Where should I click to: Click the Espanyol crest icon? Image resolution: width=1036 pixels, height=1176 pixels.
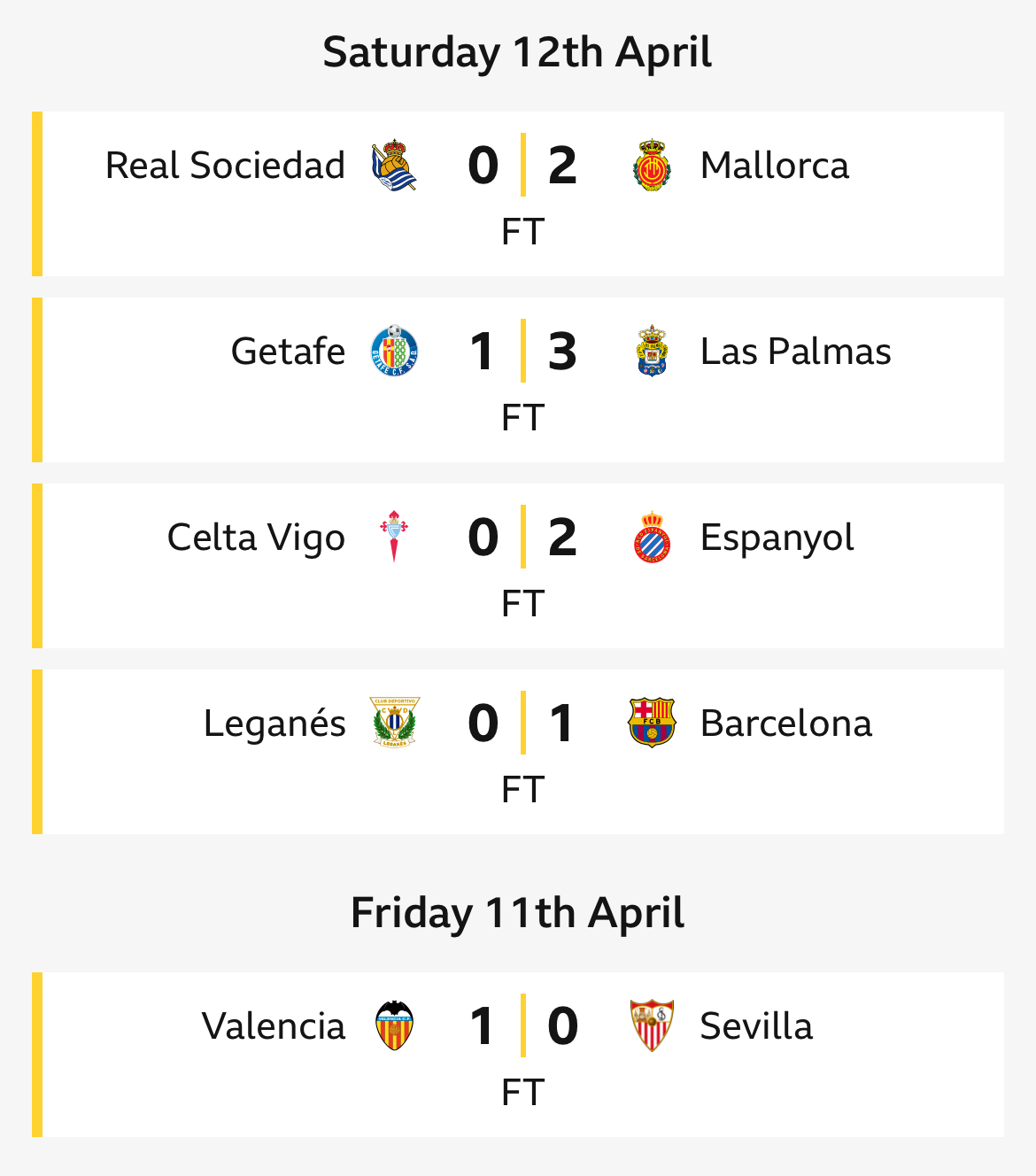tap(652, 538)
